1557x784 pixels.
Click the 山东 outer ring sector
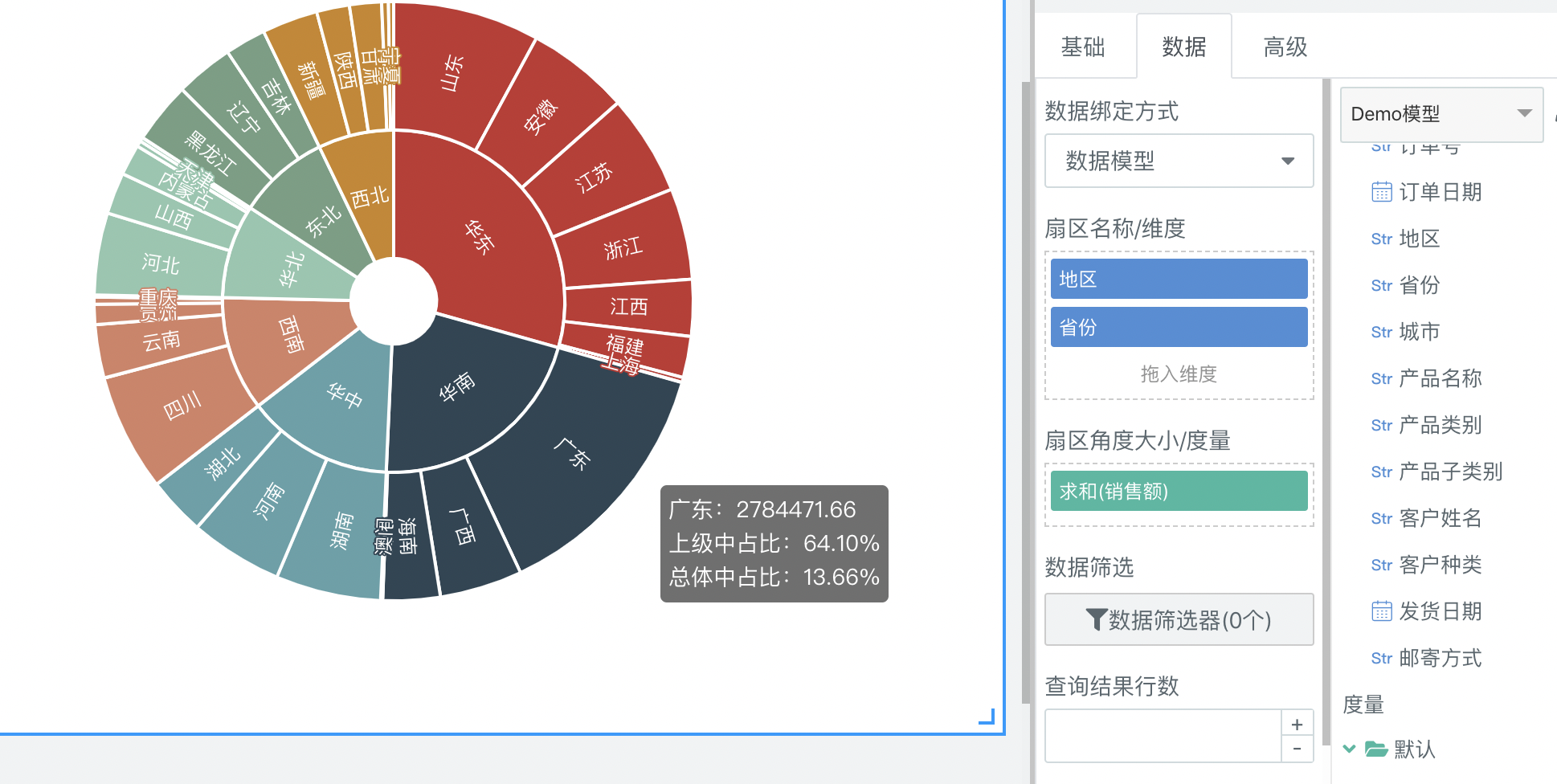(452, 74)
